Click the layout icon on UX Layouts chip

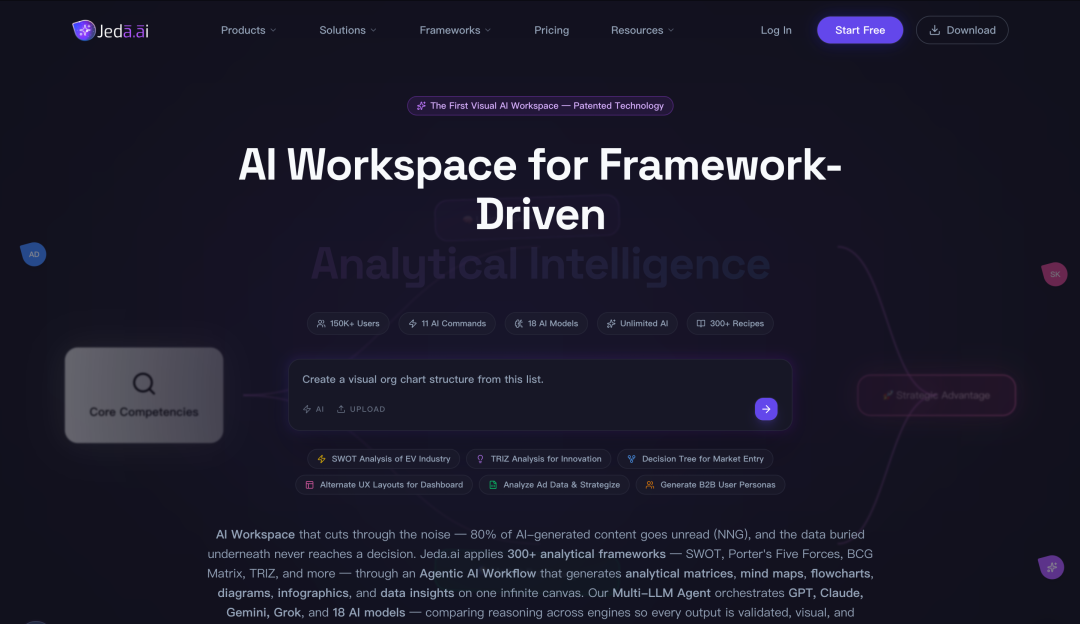(310, 485)
